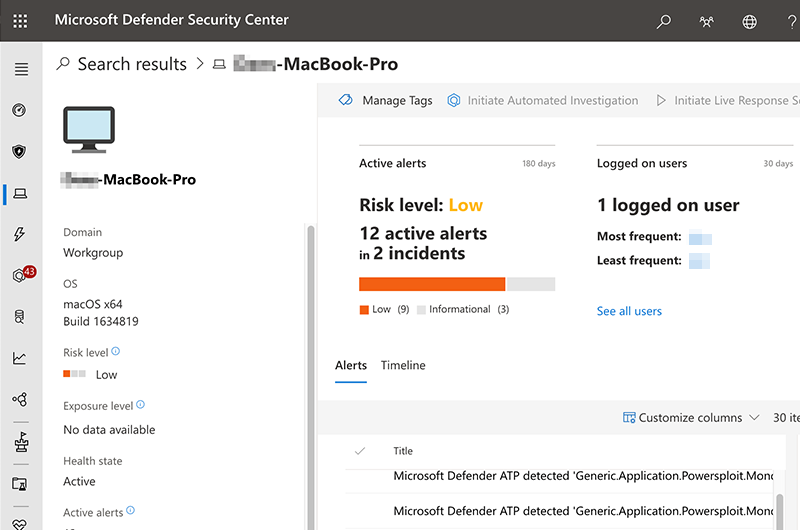Open the second Generic.Application.Powersploit alert row
Image resolution: width=800 pixels, height=530 pixels.
pos(559,511)
